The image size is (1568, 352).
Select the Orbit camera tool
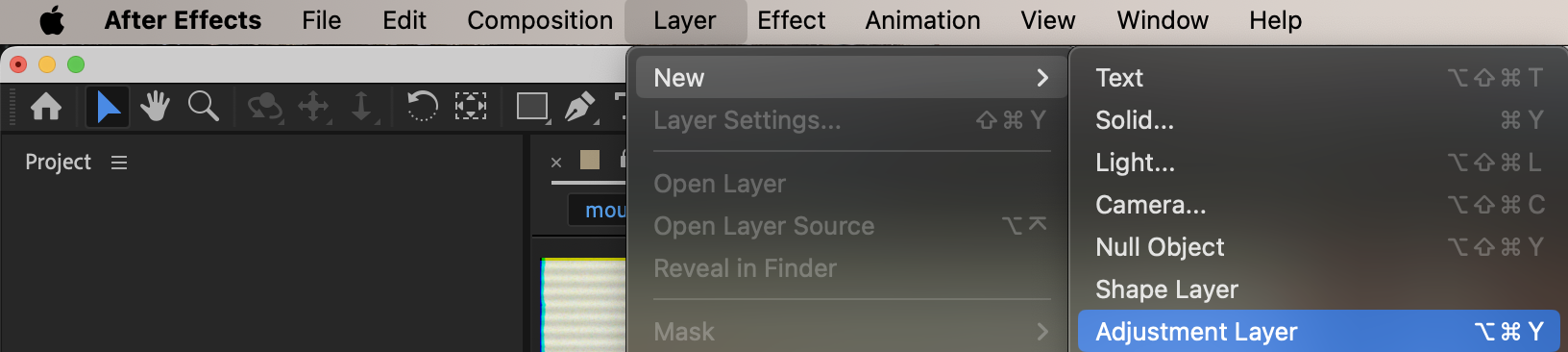coord(265,106)
